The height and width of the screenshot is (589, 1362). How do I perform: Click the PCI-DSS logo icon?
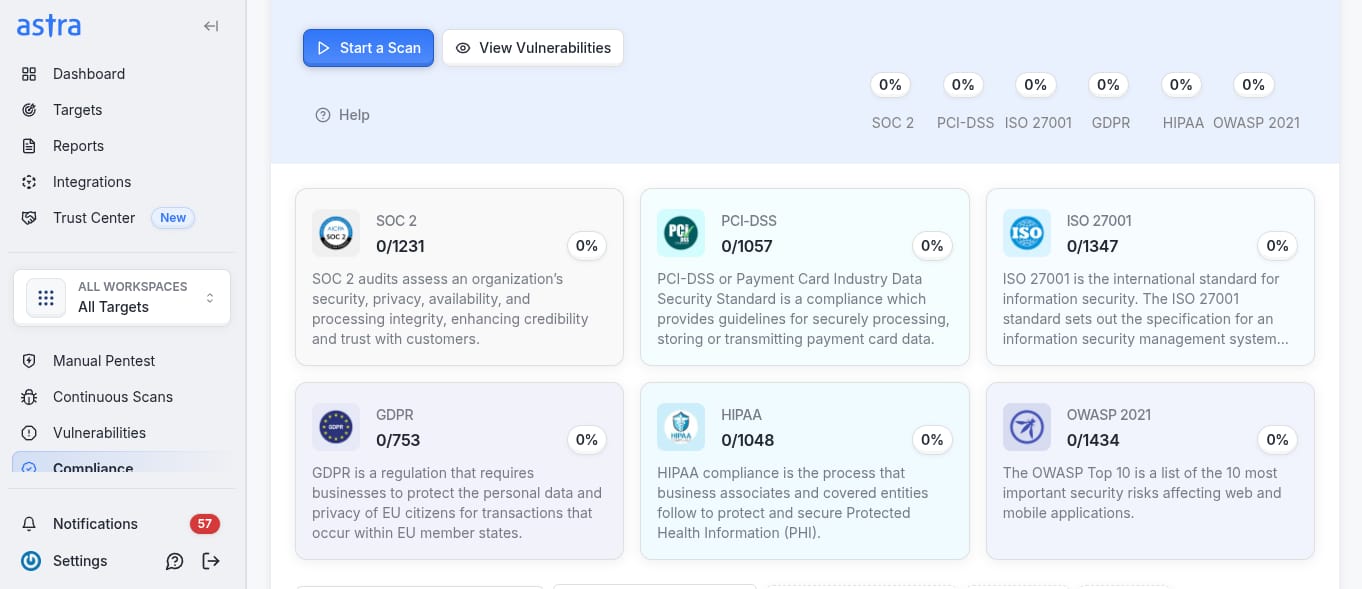(681, 233)
